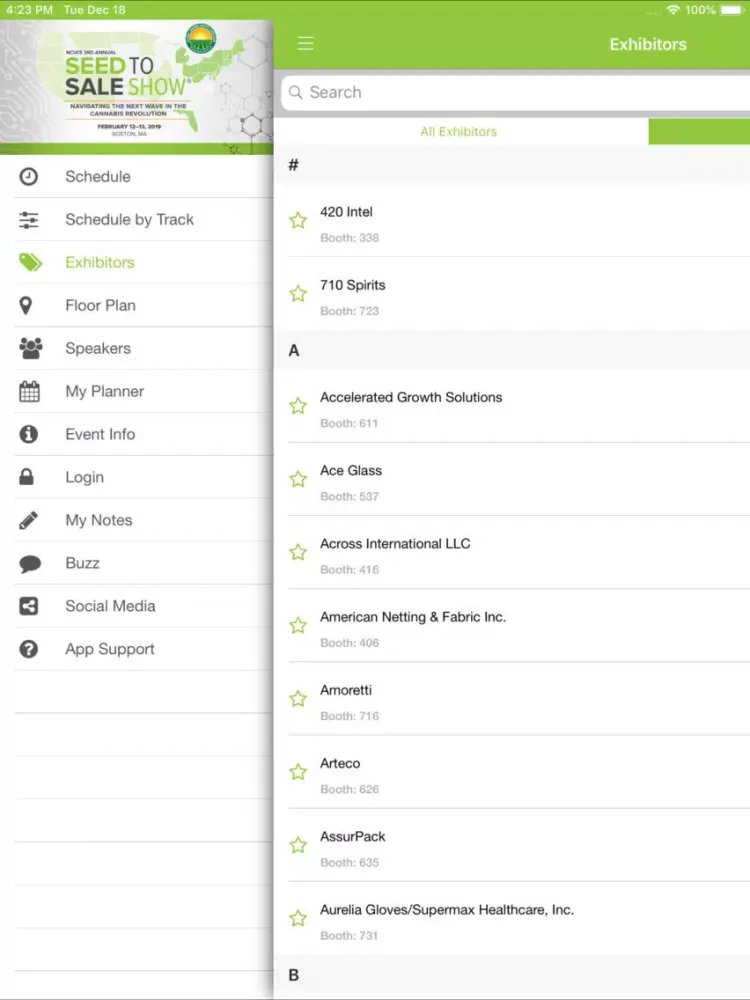Viewport: 750px width, 1000px height.
Task: Click 'Booth: 611' text
Action: tap(349, 423)
